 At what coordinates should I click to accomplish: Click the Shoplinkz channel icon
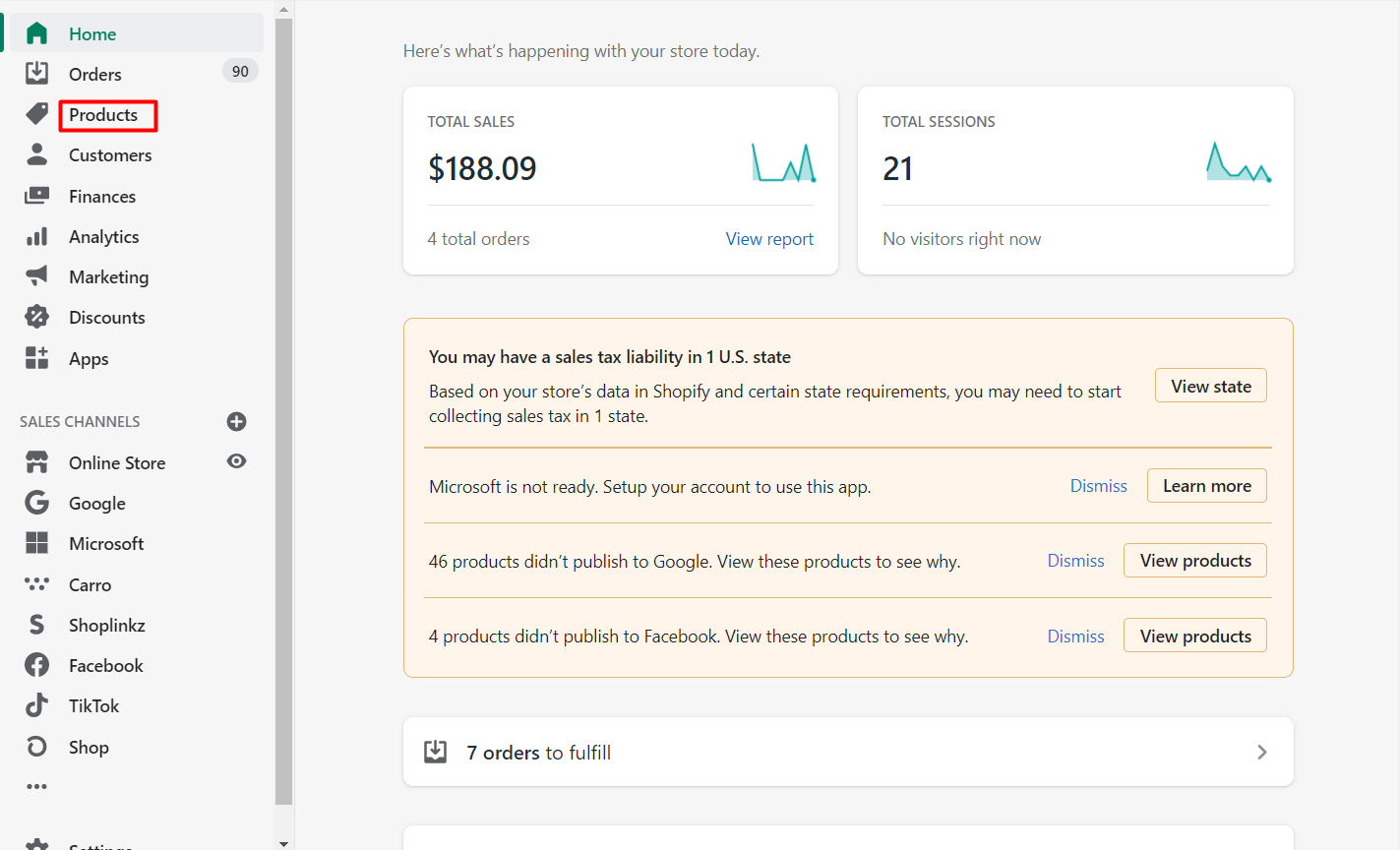(36, 625)
